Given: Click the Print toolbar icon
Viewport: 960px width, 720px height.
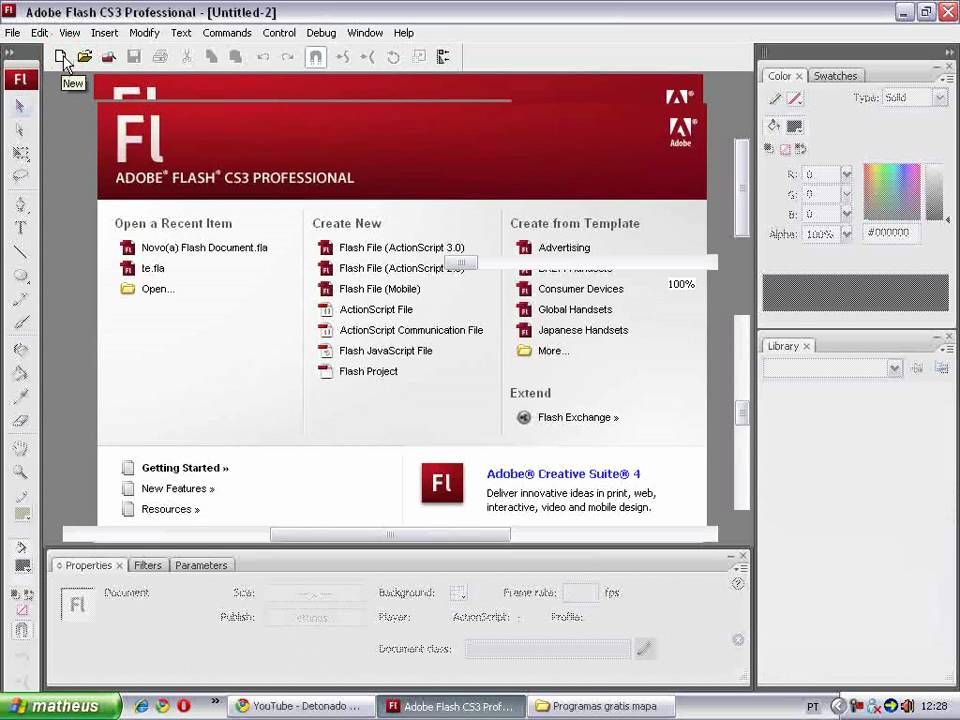Looking at the screenshot, I should pos(160,57).
